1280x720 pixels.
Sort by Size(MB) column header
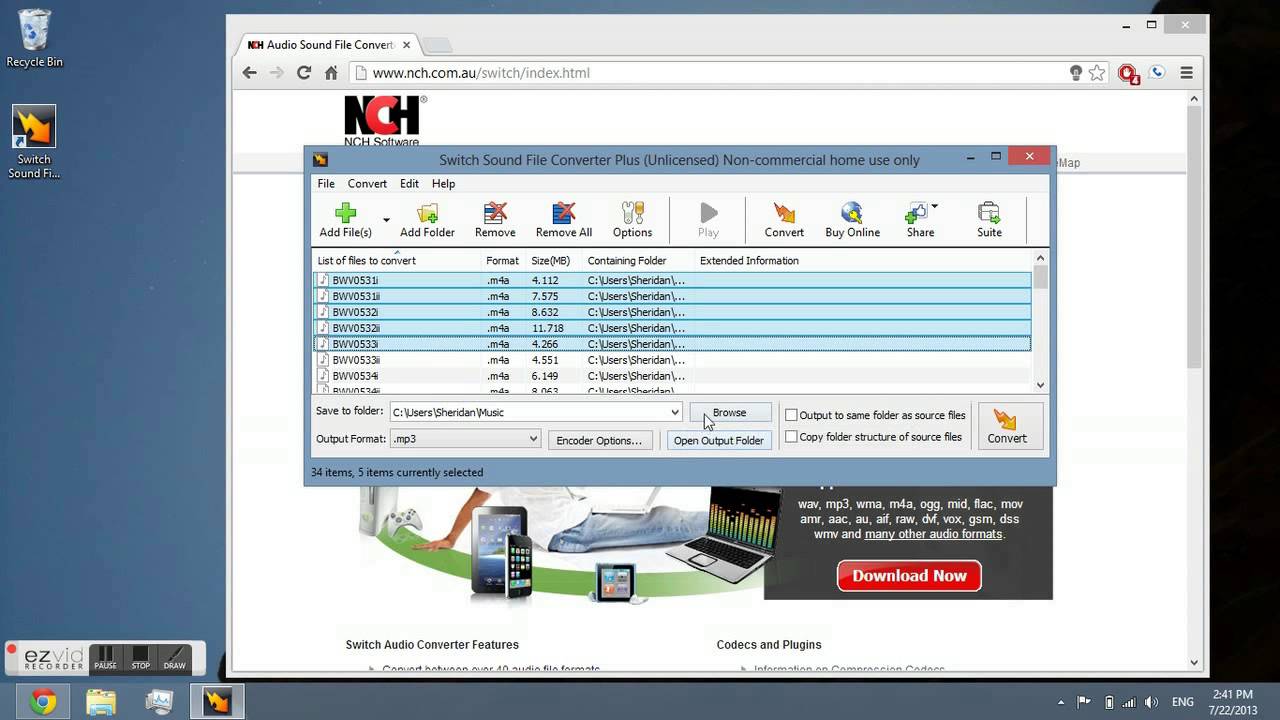(x=555, y=260)
